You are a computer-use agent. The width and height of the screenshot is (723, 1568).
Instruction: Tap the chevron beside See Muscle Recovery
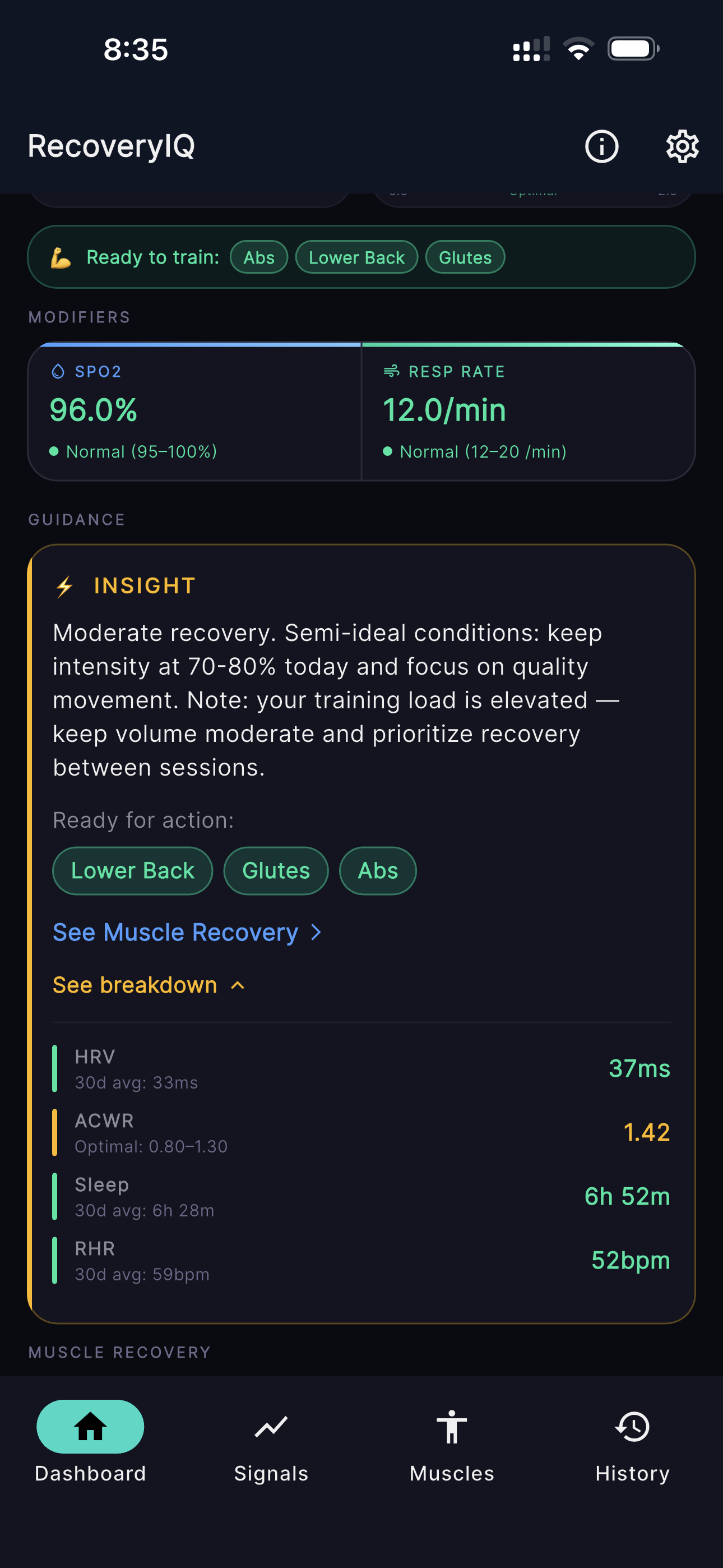point(316,932)
